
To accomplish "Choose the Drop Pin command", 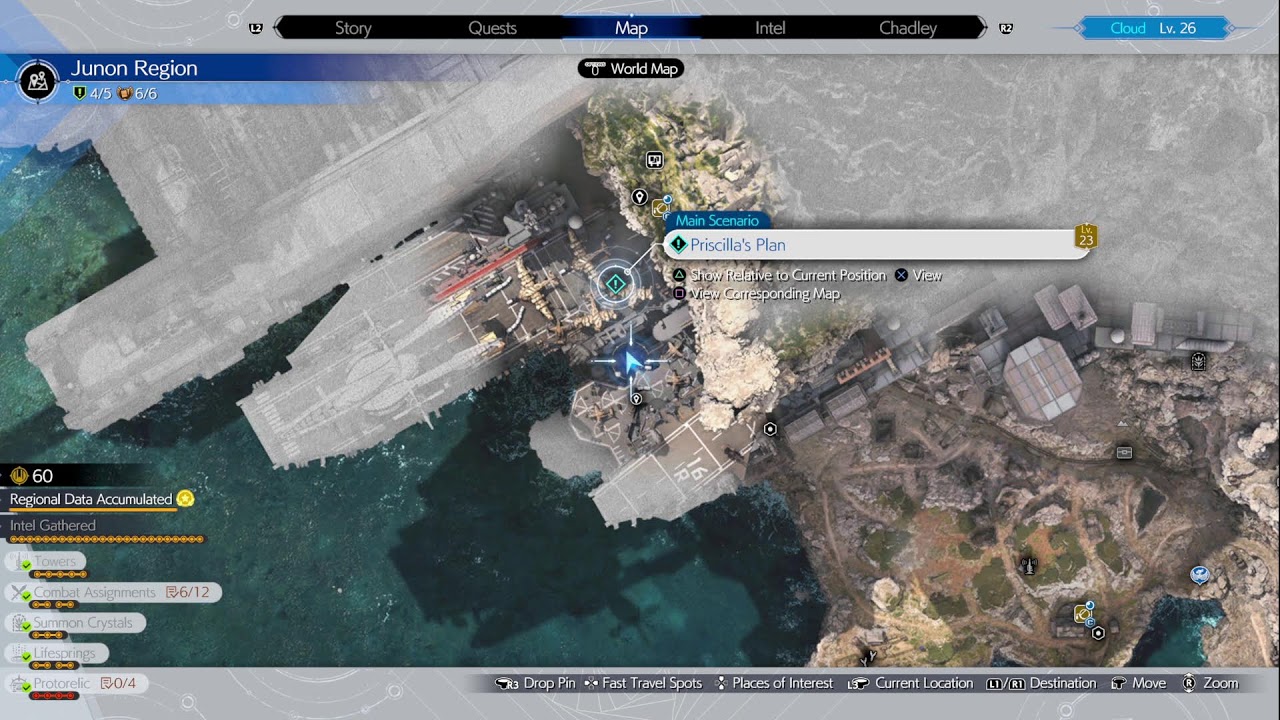I will (x=535, y=683).
